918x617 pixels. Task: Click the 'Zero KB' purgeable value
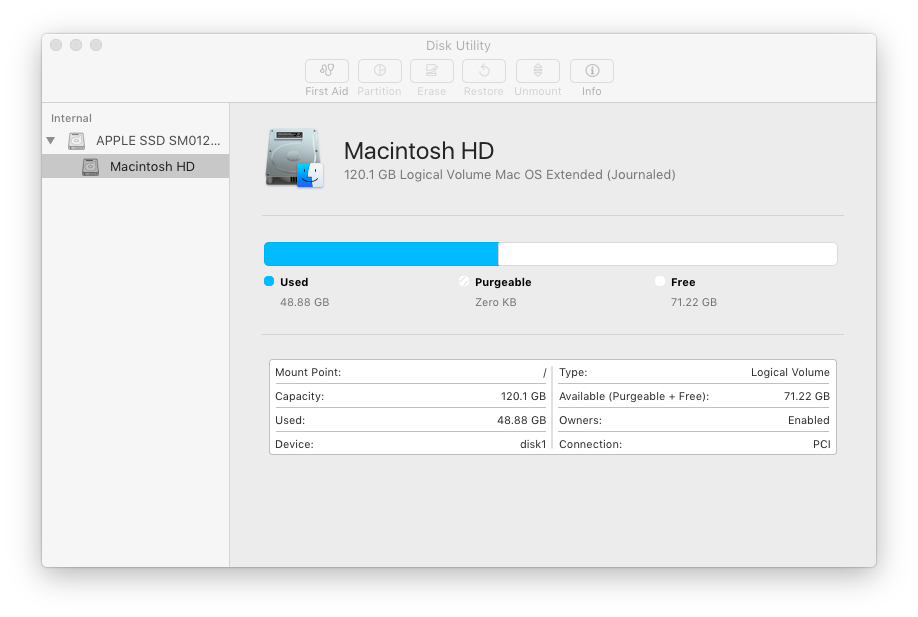point(496,302)
